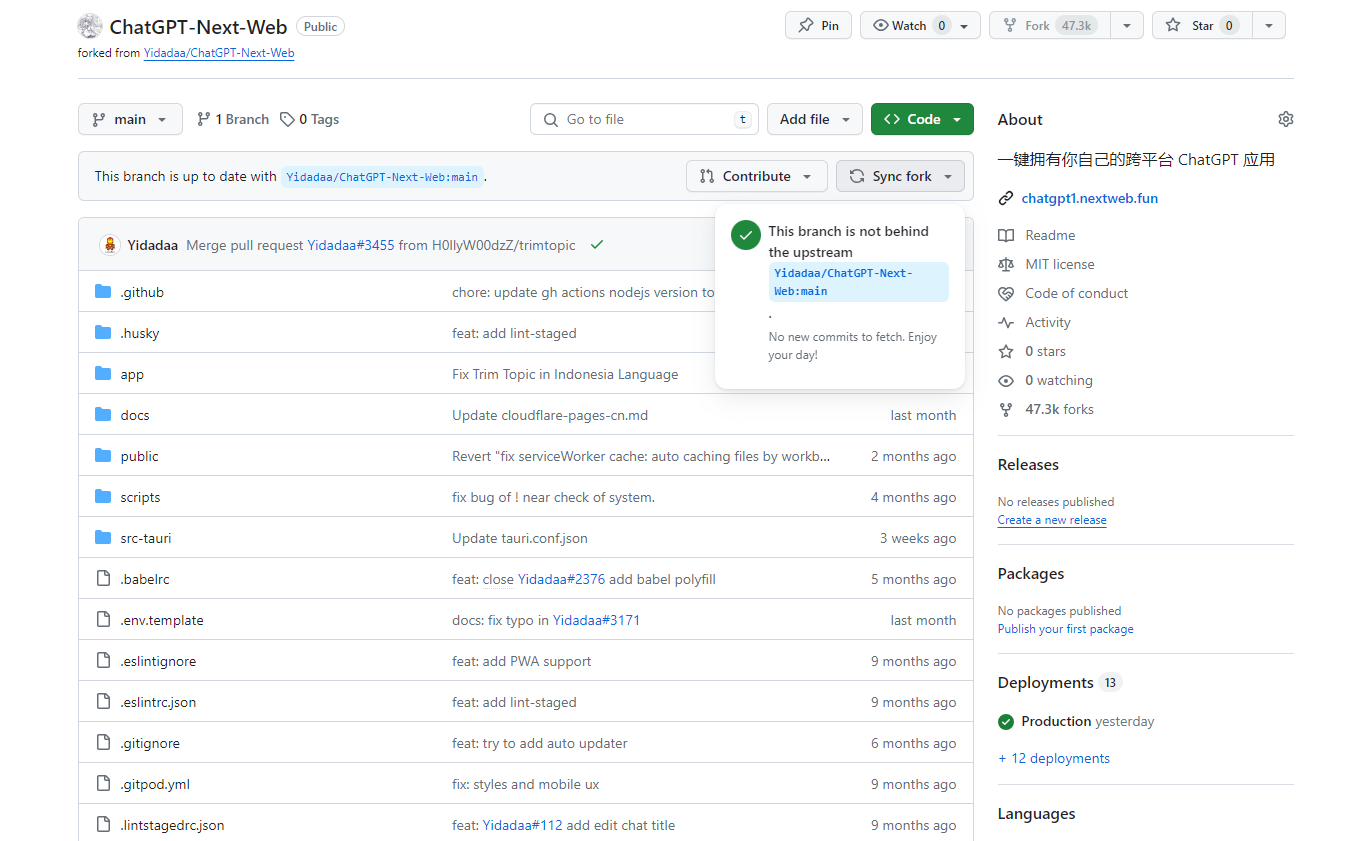1370x841 pixels.
Task: Open the Yidadaa#112 issue link
Action: 522,825
